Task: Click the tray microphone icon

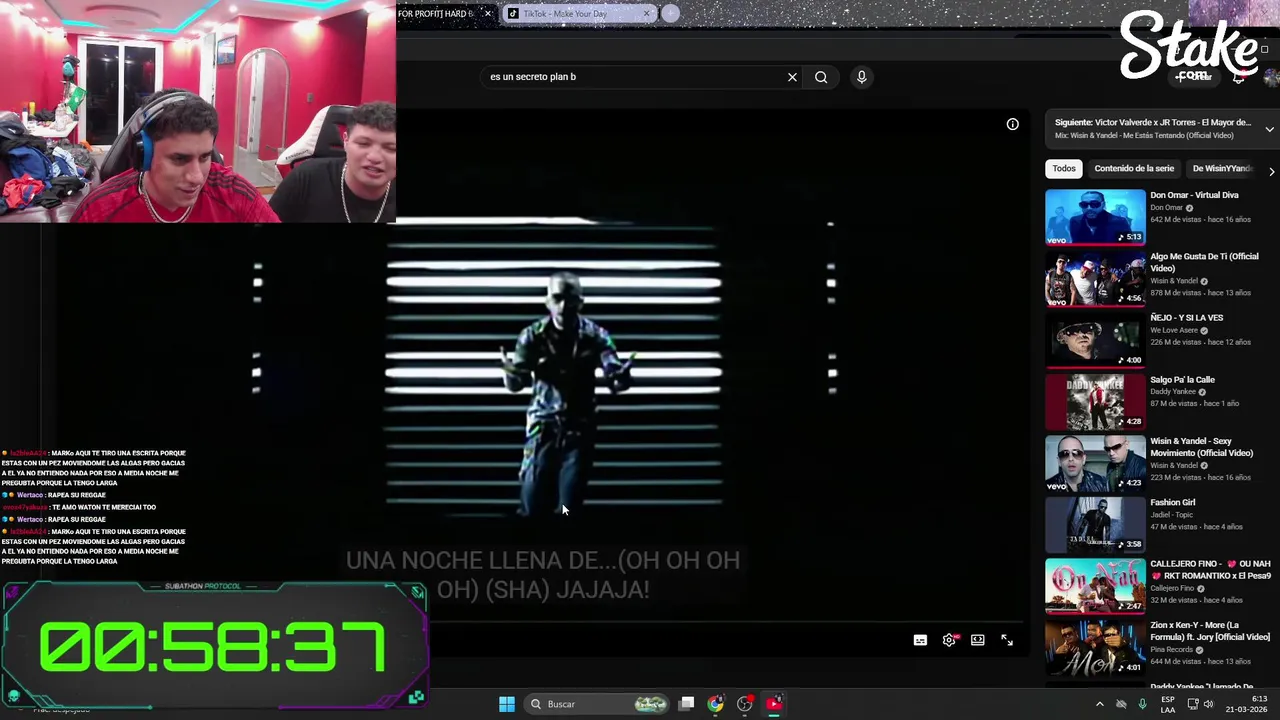Action: point(1142,704)
